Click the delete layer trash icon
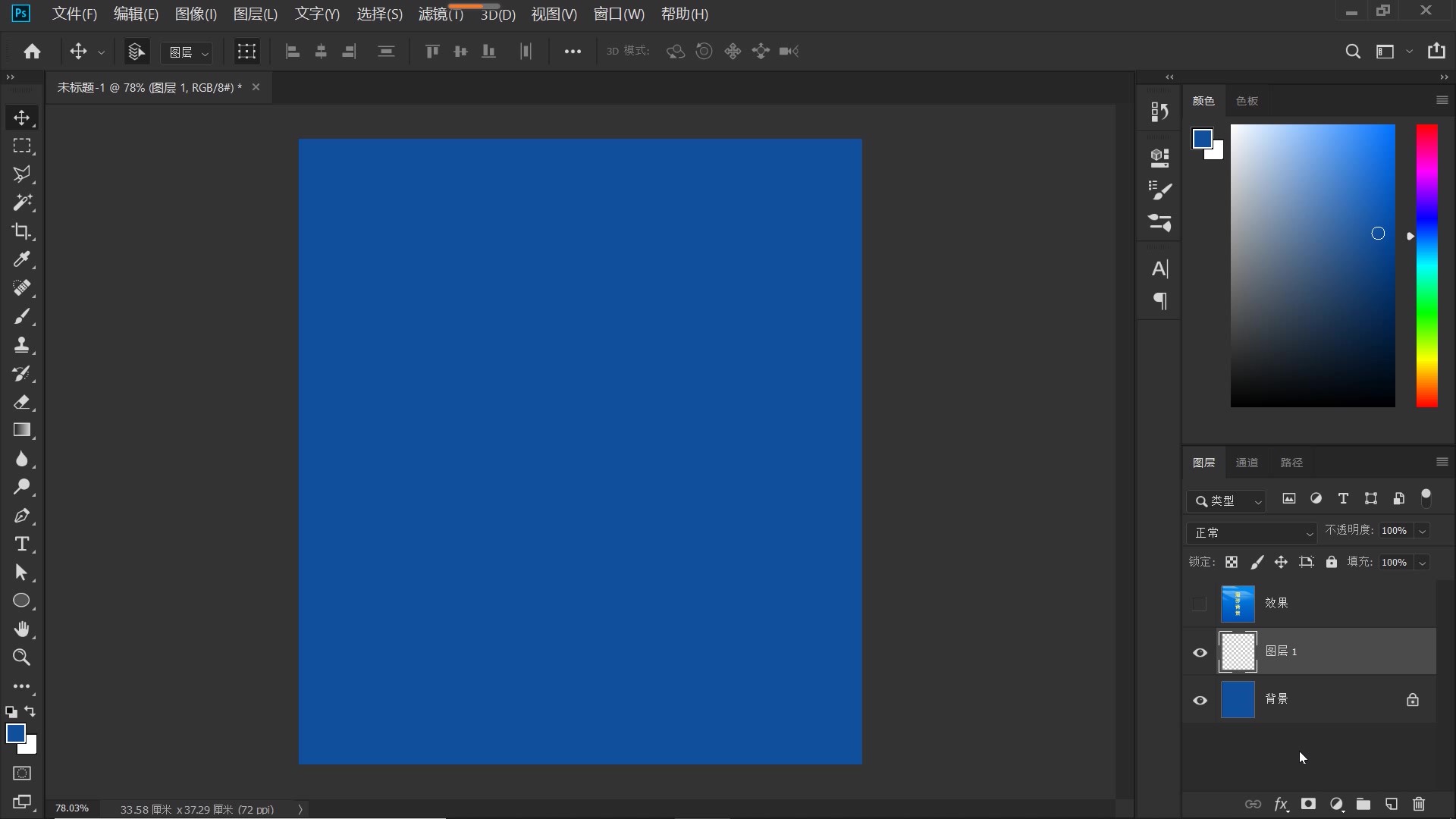The width and height of the screenshot is (1456, 819). (1419, 804)
